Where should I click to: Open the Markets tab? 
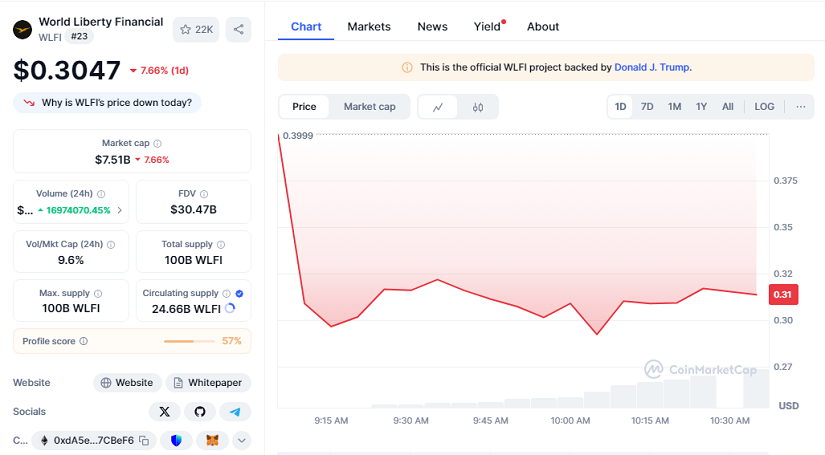tap(369, 27)
